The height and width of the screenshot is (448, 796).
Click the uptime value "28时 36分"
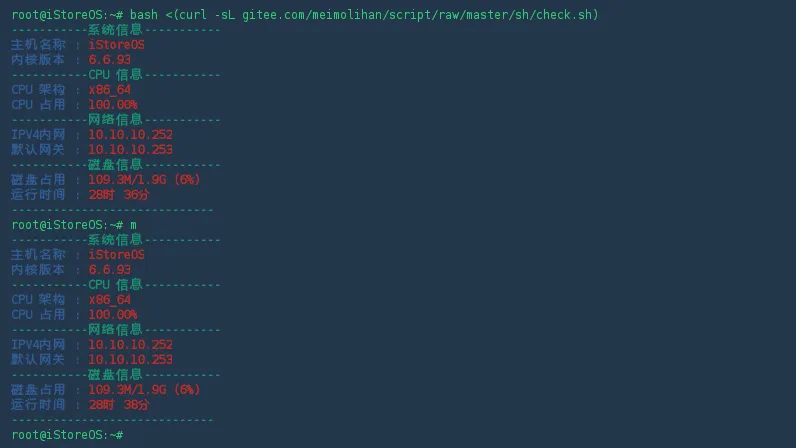[118, 195]
